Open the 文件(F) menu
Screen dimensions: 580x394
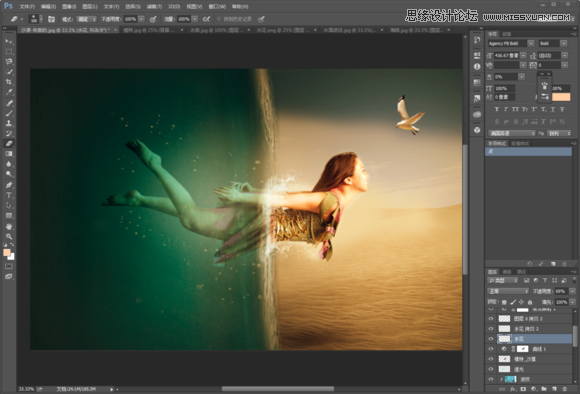(x=27, y=7)
